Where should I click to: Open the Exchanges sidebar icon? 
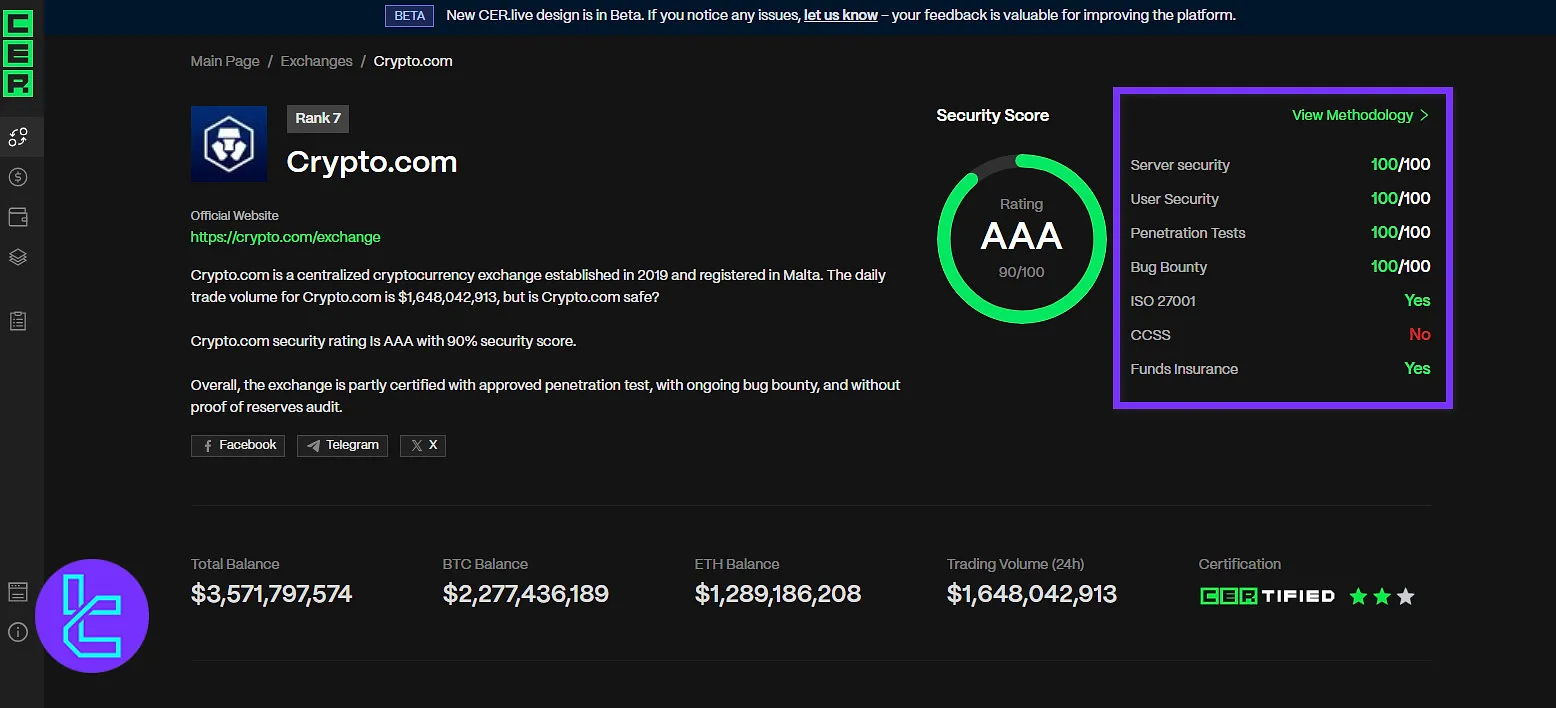18,136
